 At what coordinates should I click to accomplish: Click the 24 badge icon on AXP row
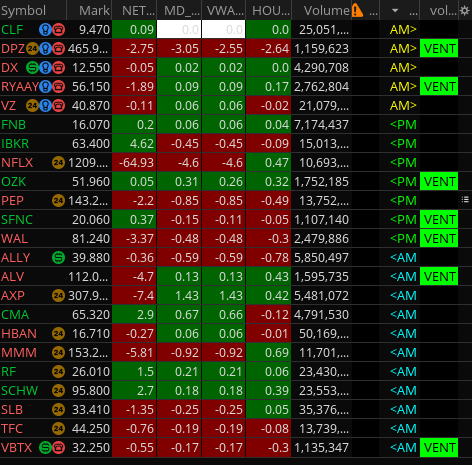58,296
